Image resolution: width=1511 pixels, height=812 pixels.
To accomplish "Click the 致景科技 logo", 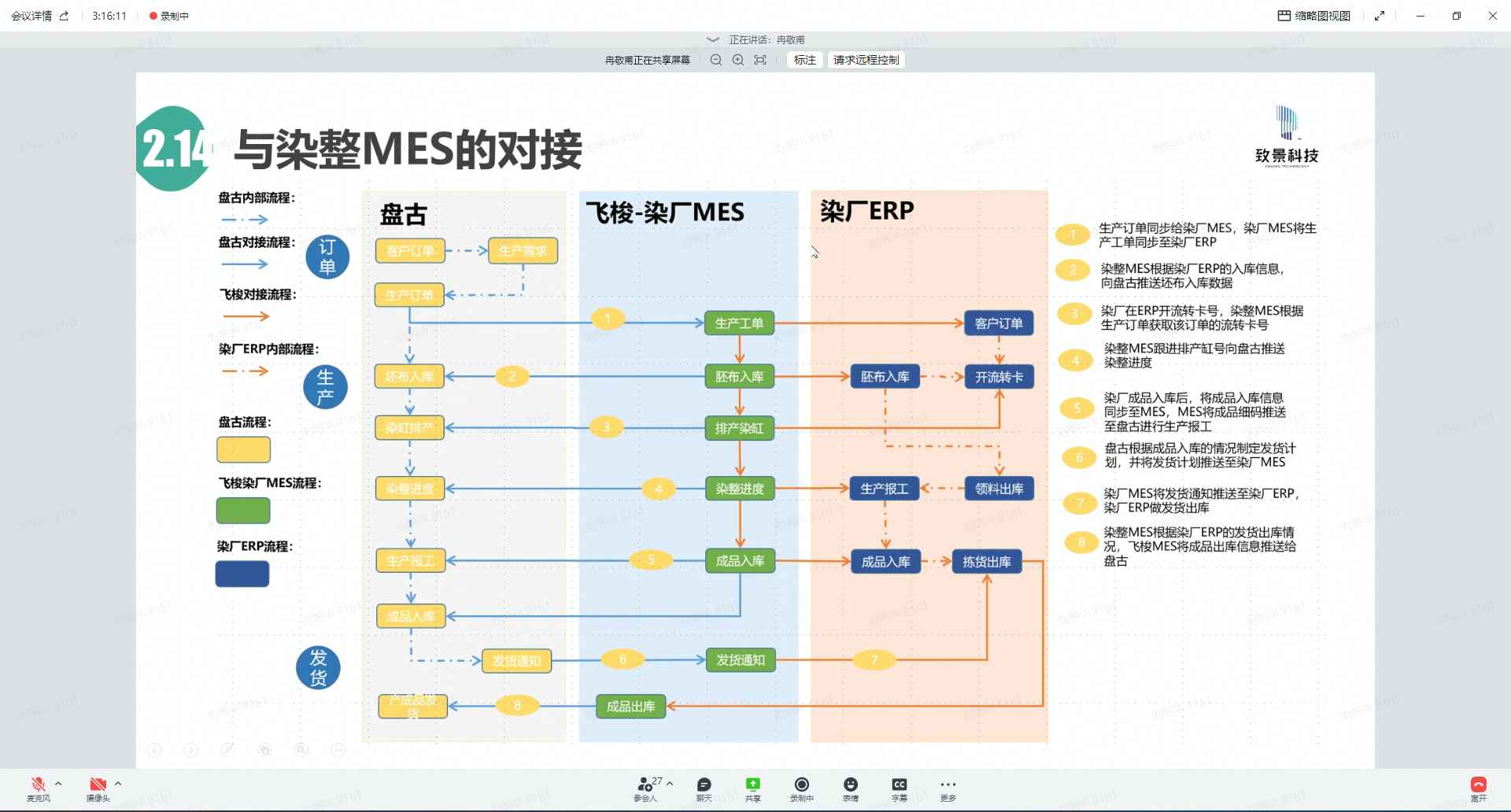I will click(x=1287, y=136).
